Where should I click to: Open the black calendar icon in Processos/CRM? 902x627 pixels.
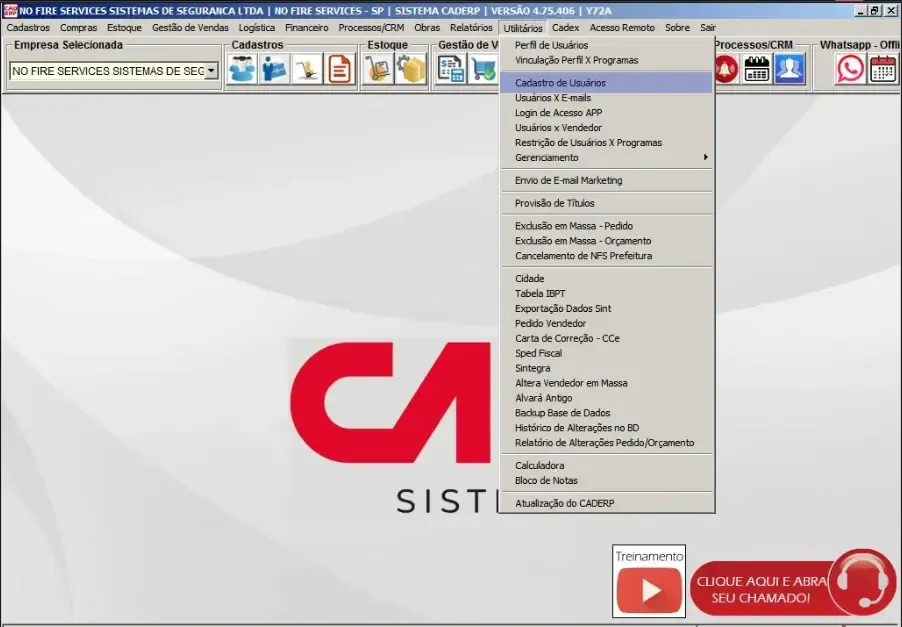(757, 70)
